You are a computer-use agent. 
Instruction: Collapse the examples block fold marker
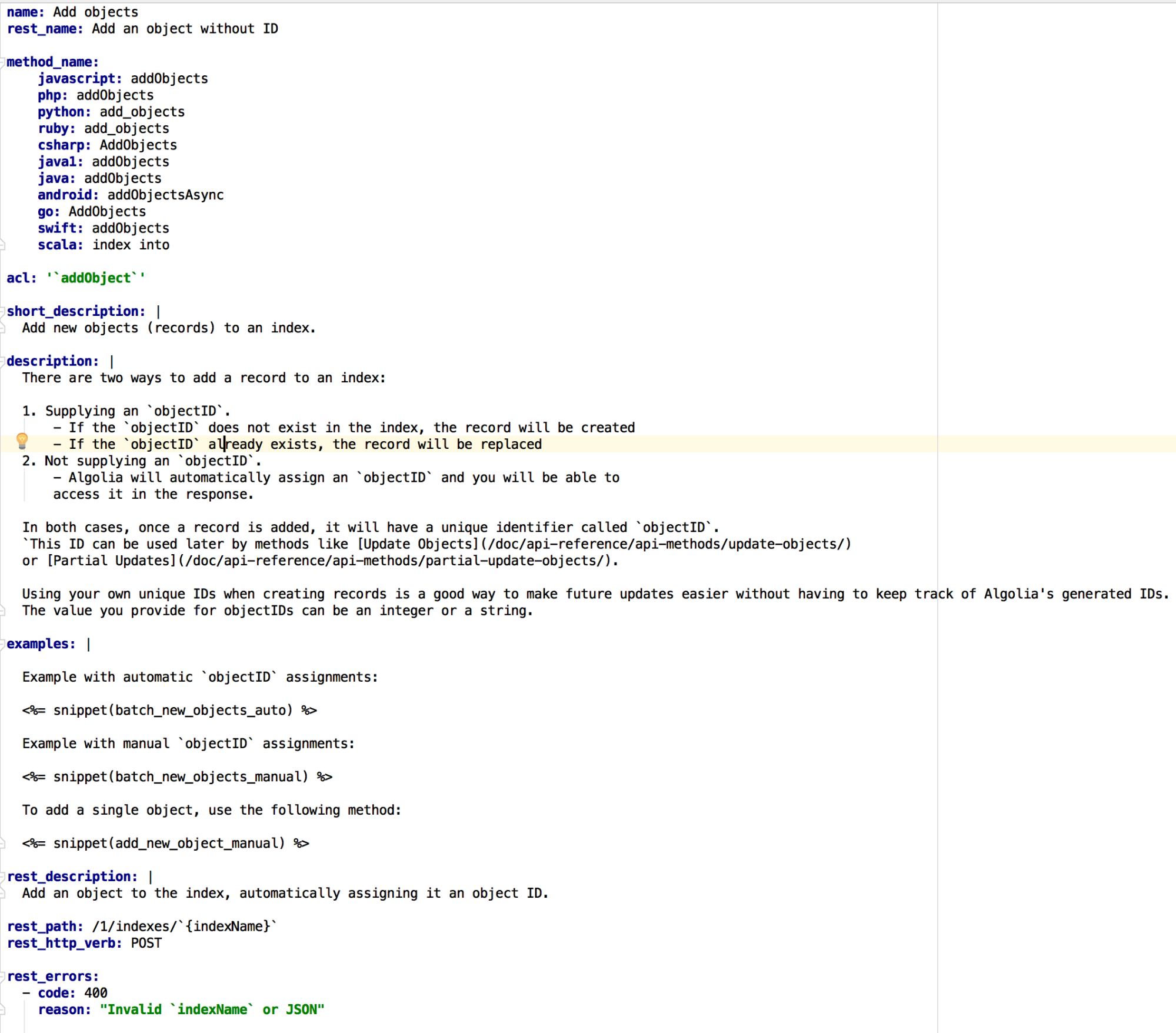click(2, 644)
